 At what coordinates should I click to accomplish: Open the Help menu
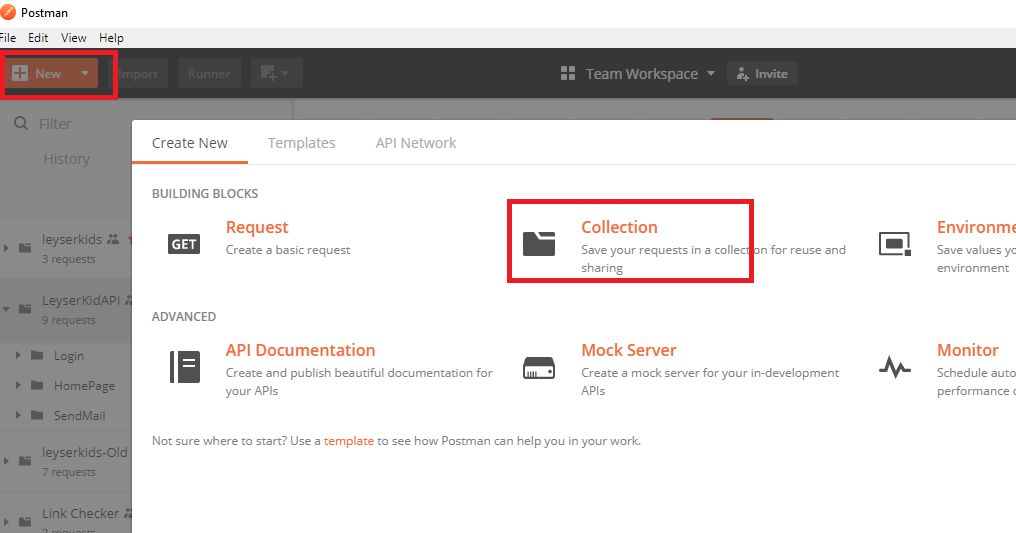click(x=111, y=38)
